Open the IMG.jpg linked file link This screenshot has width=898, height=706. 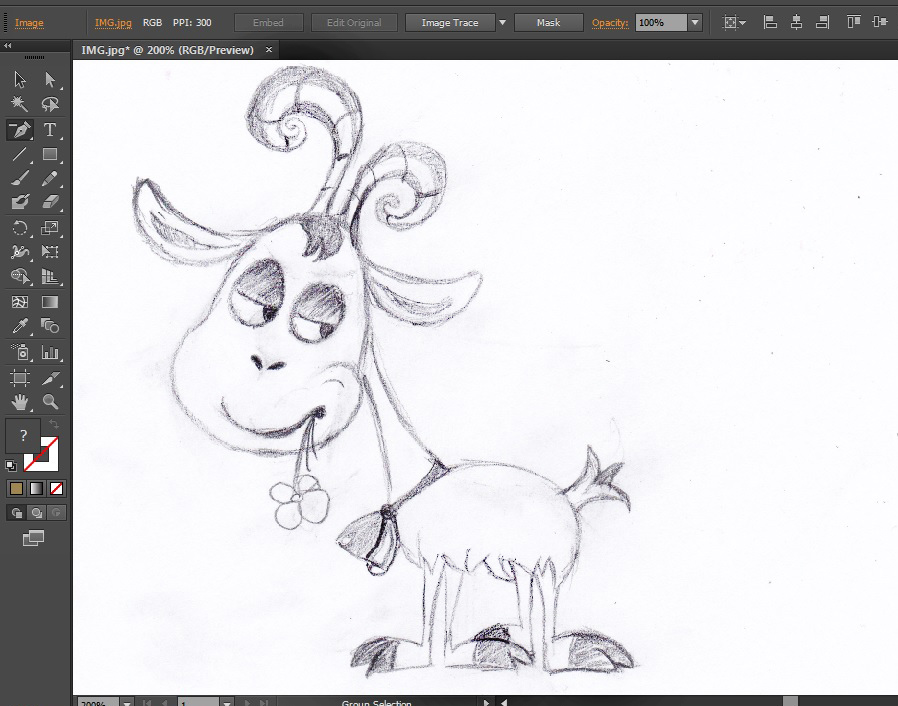[x=113, y=23]
